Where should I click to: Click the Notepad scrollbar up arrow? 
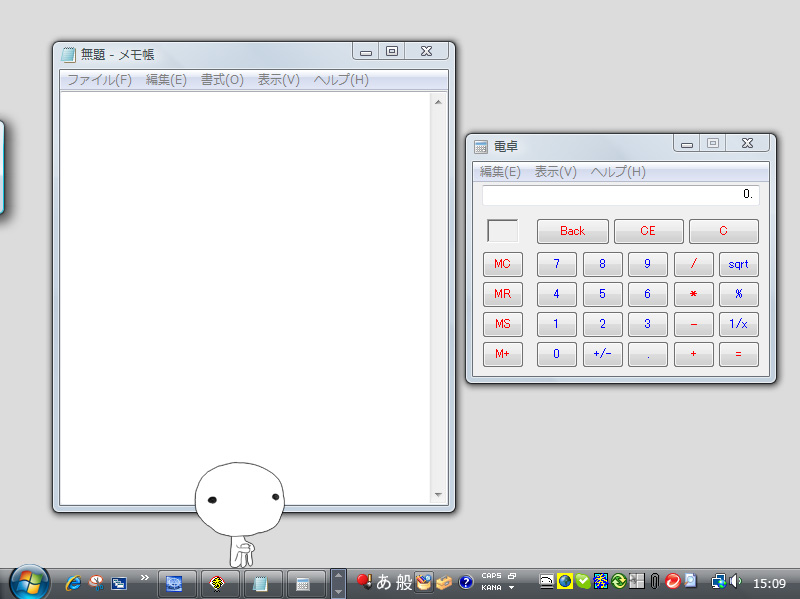pyautogui.click(x=438, y=103)
